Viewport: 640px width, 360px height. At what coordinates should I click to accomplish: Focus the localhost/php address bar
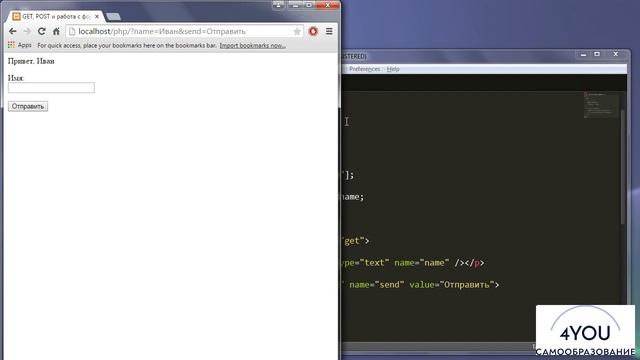[184, 31]
